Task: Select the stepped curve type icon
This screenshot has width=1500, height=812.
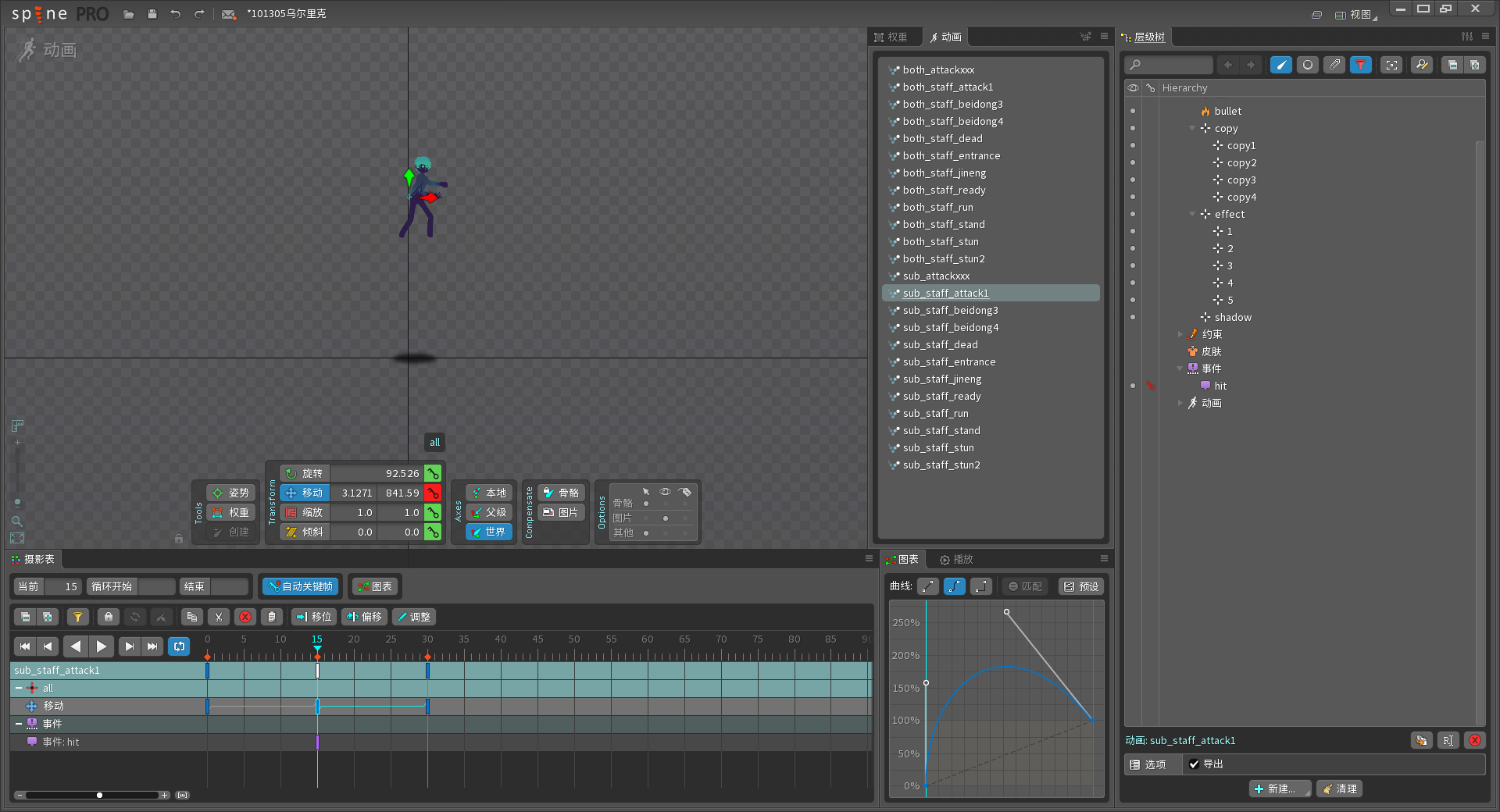Action: [980, 586]
